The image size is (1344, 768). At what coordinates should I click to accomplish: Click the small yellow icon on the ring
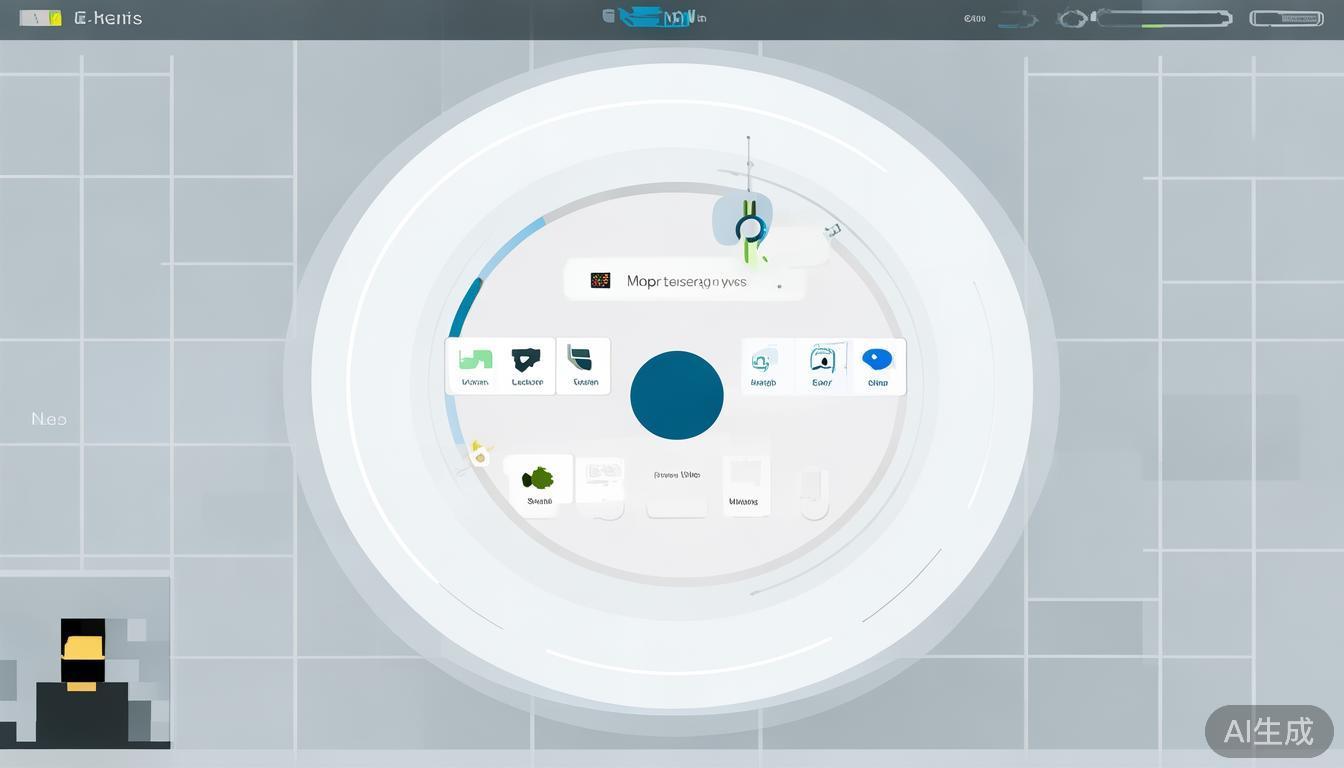[x=479, y=455]
